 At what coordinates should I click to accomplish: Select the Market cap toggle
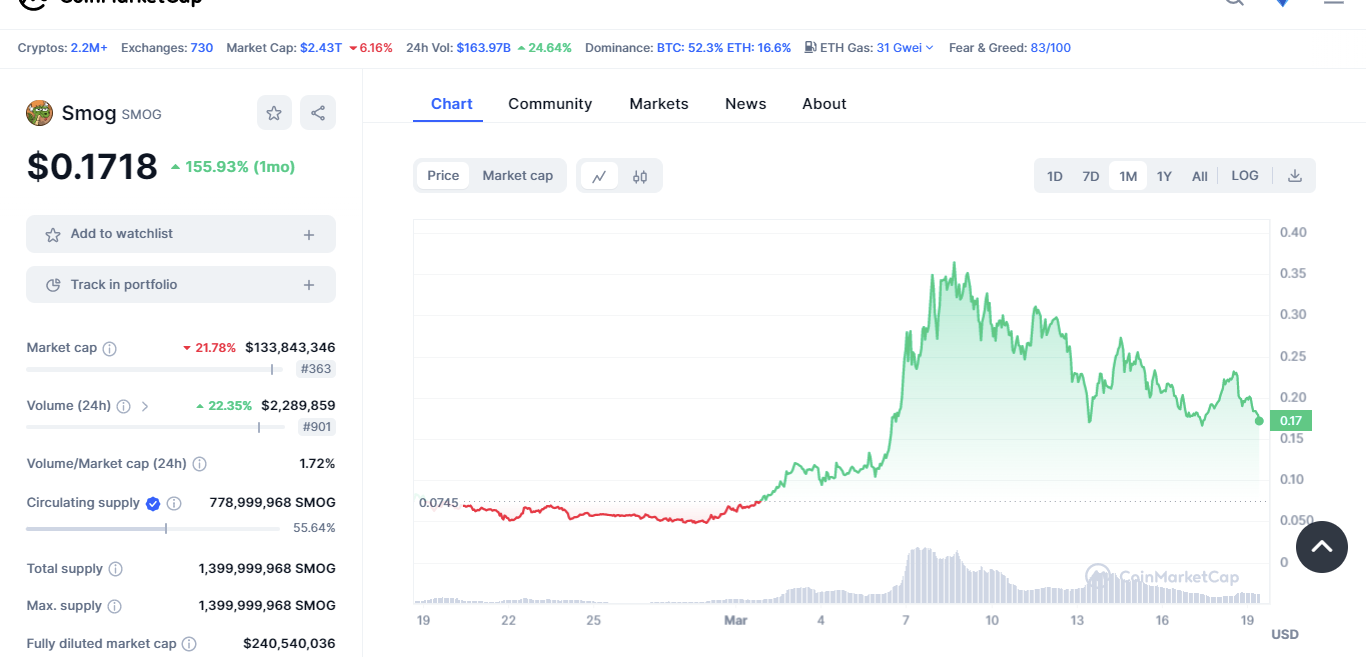coord(517,176)
